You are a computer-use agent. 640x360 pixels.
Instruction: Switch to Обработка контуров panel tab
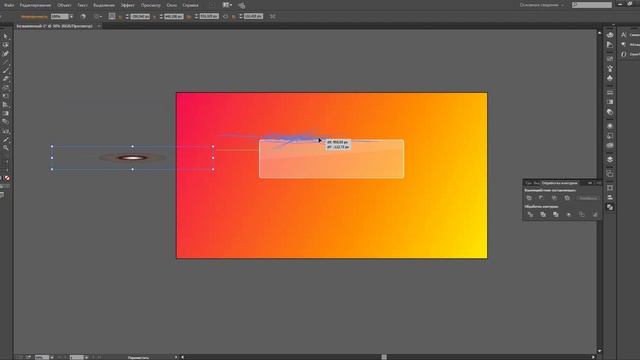560,183
